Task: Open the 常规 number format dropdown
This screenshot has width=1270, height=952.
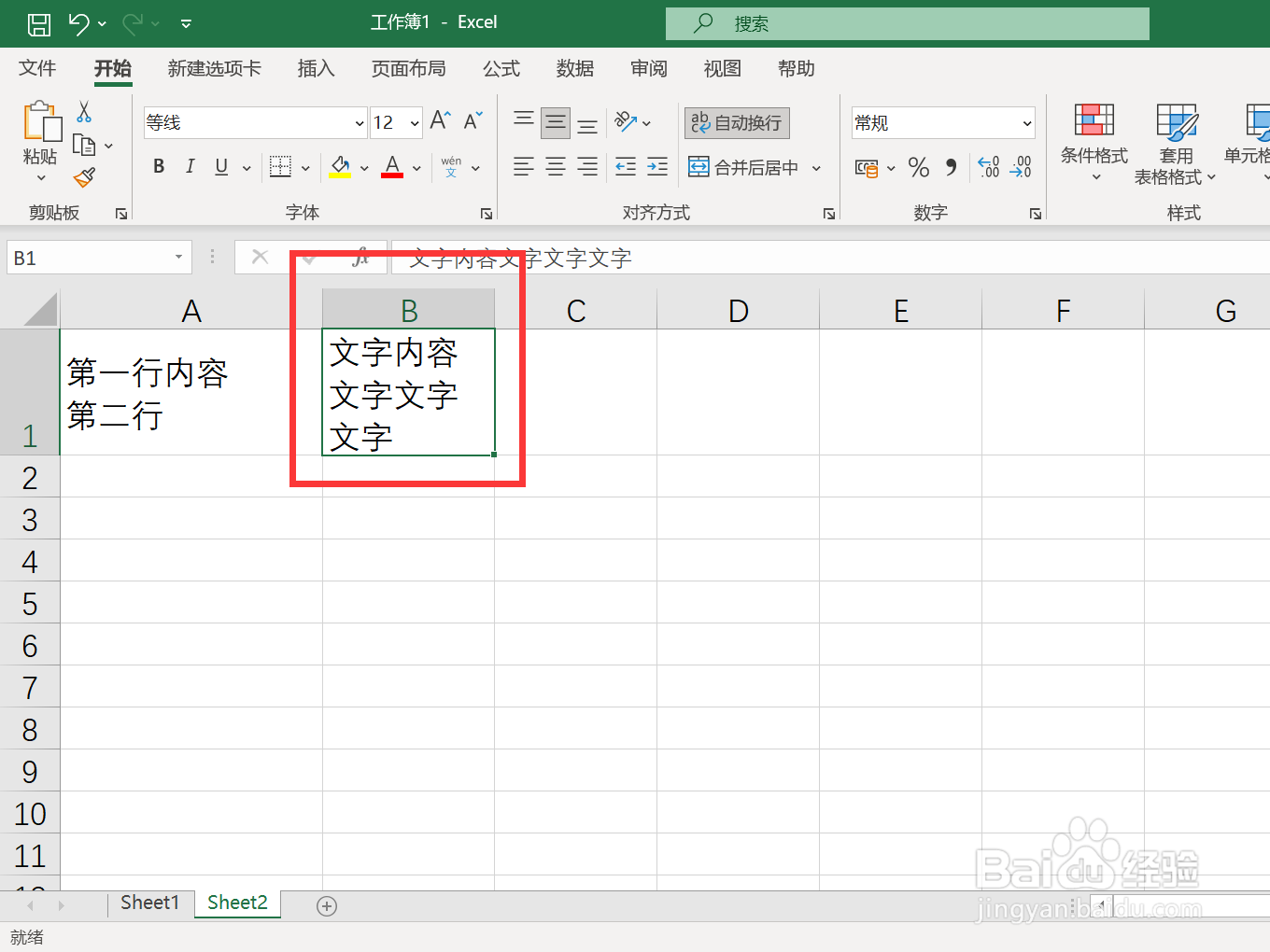Action: [1025, 122]
